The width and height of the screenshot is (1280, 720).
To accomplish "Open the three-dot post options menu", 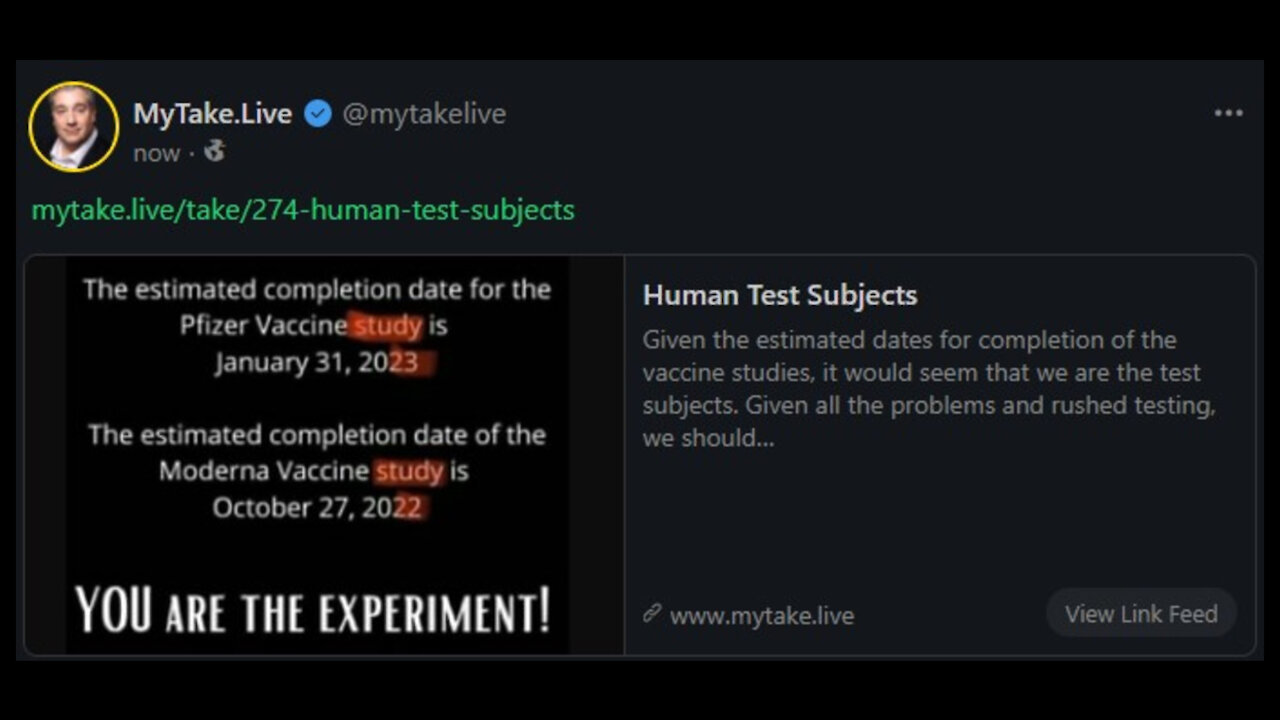I will [x=1228, y=113].
